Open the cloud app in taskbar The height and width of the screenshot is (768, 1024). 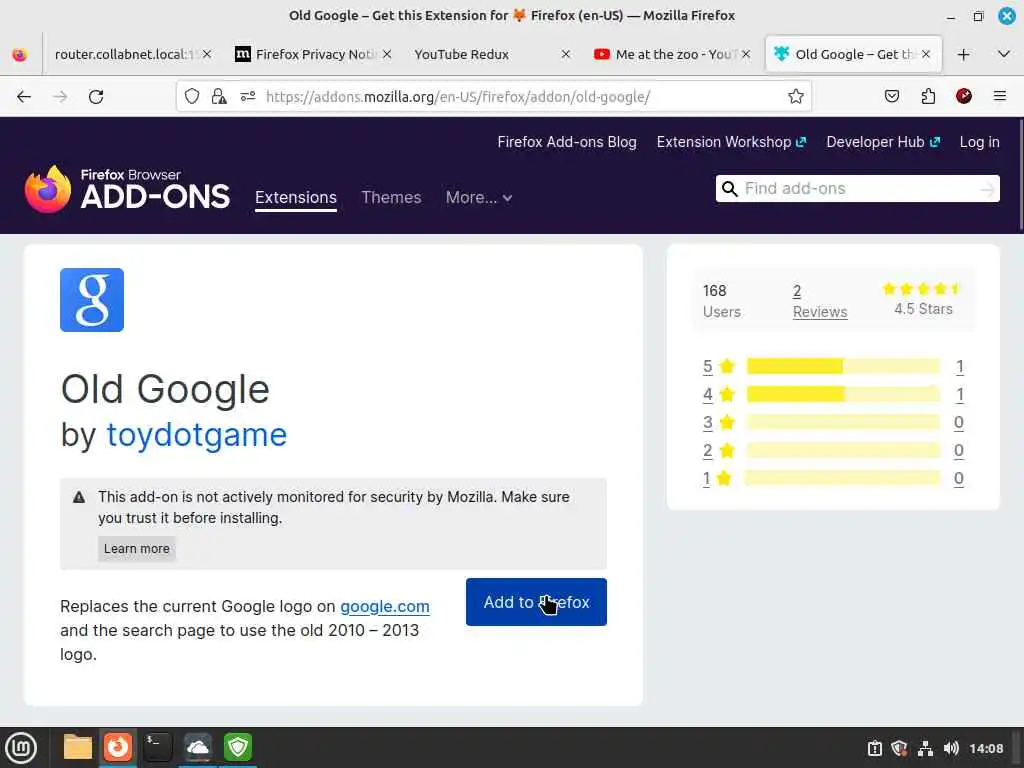(198, 747)
